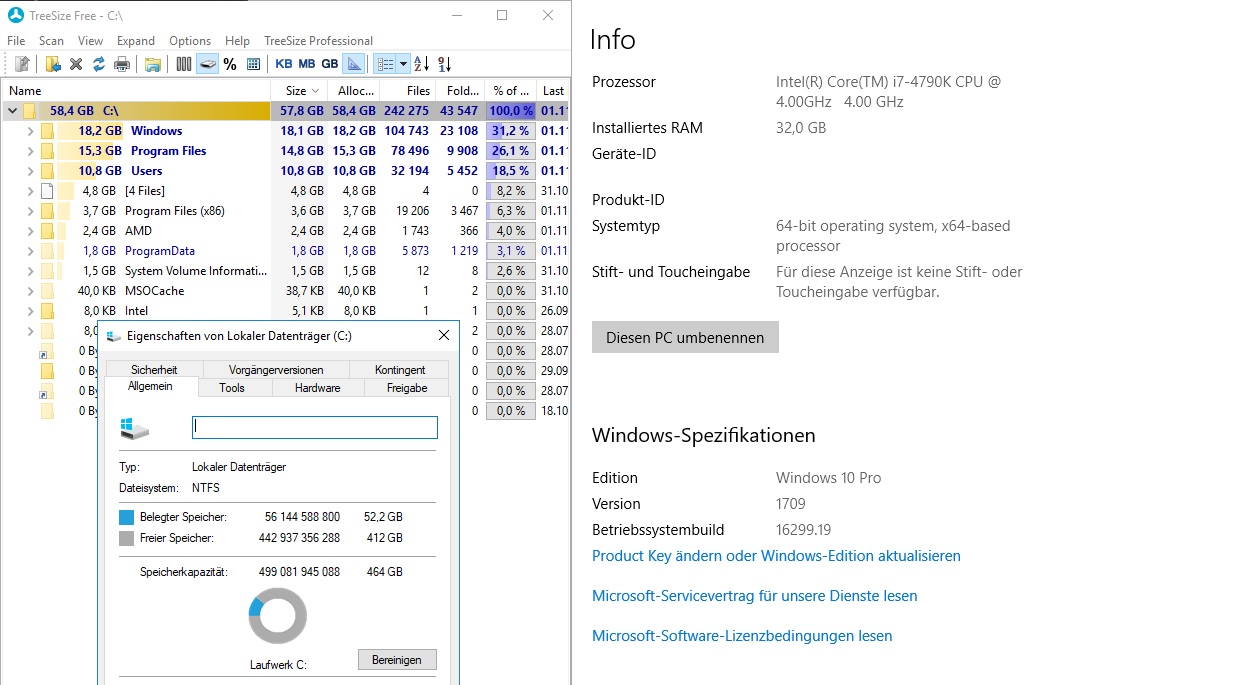The width and height of the screenshot is (1249, 685).
Task: Click the drive label input field
Action: [315, 427]
